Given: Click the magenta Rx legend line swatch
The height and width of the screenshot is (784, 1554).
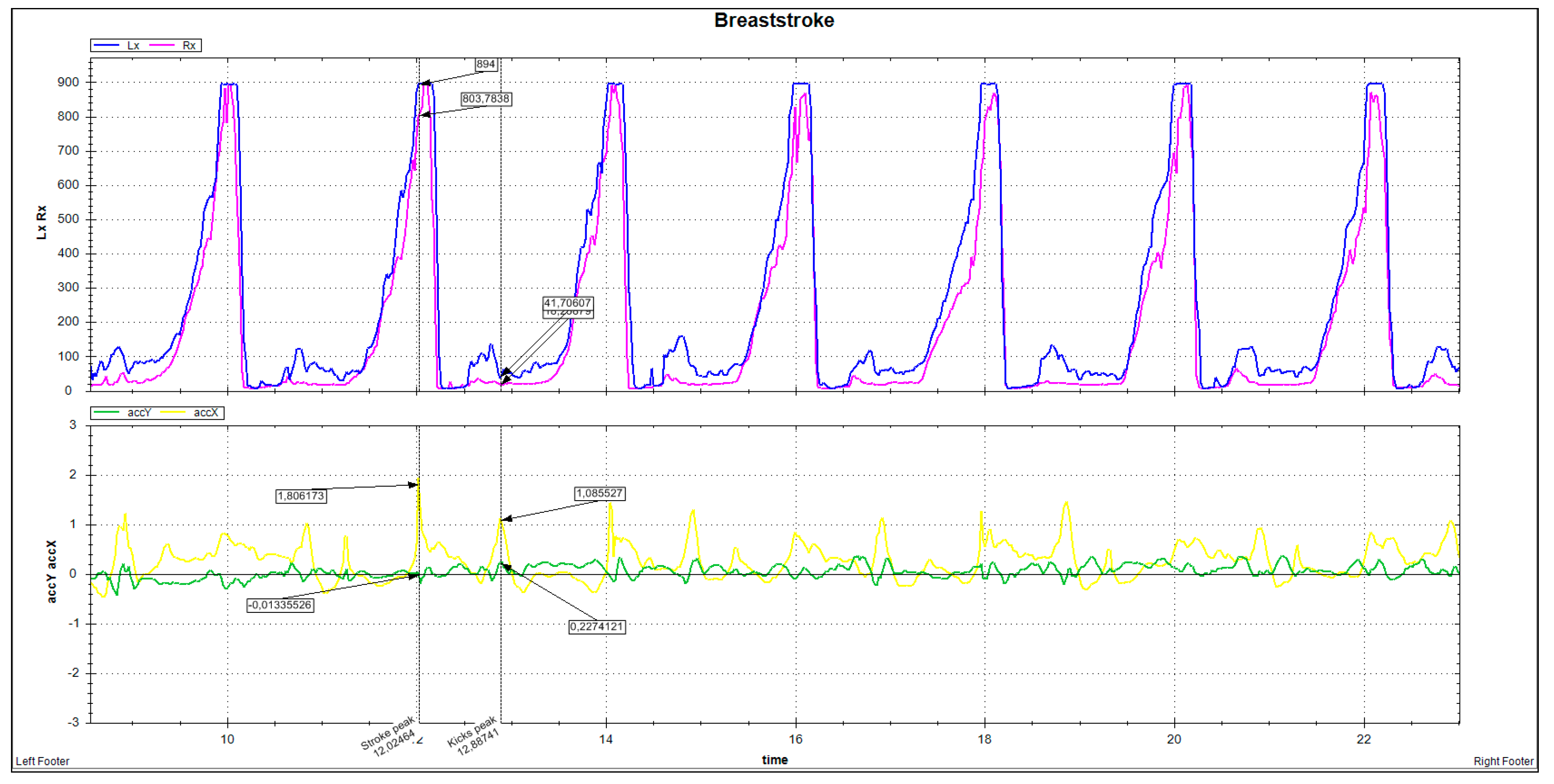Looking at the screenshot, I should [162, 46].
